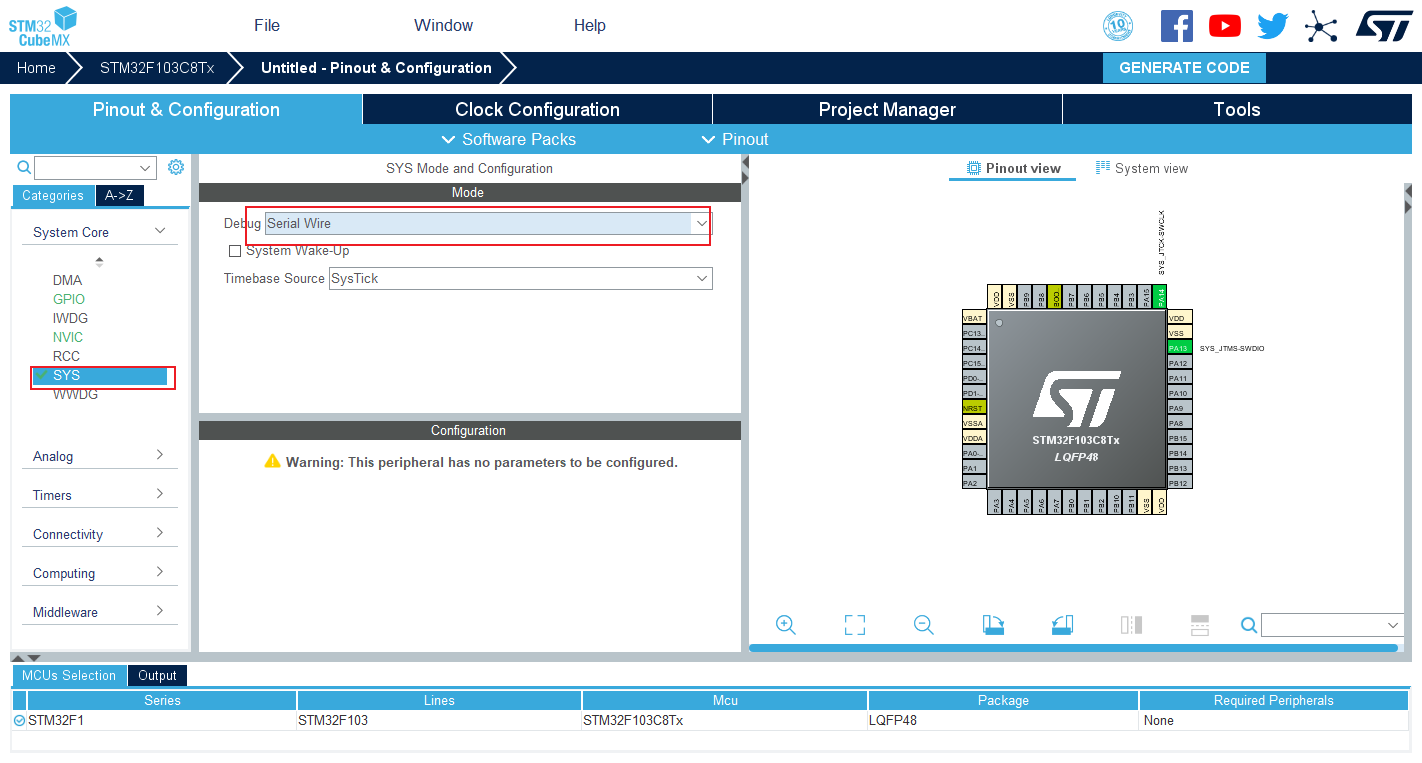Open the STMicroelectronics logo link
The height and width of the screenshot is (763, 1422).
point(1385,25)
